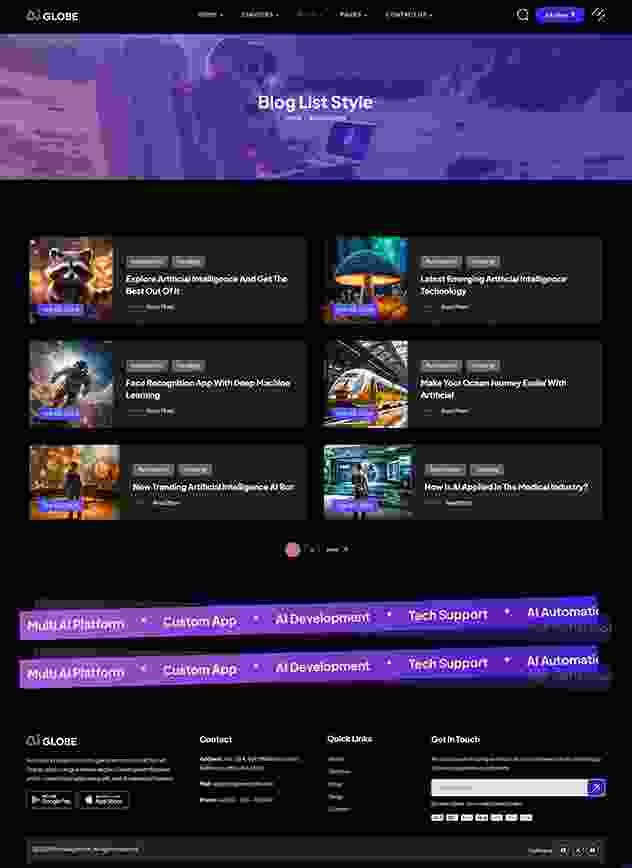The height and width of the screenshot is (868, 632).
Task: Click the last social icon in footer bar
Action: pyautogui.click(x=592, y=850)
